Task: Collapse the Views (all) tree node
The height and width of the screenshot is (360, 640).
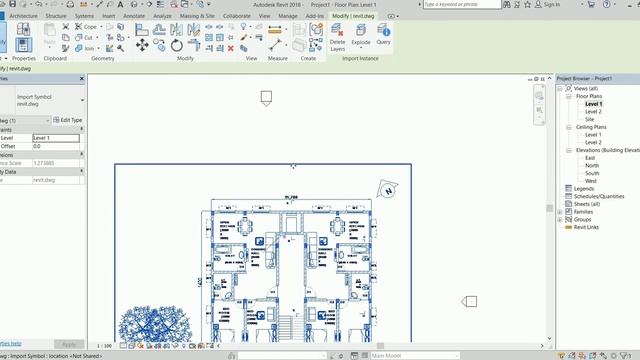Action: pyautogui.click(x=560, y=89)
